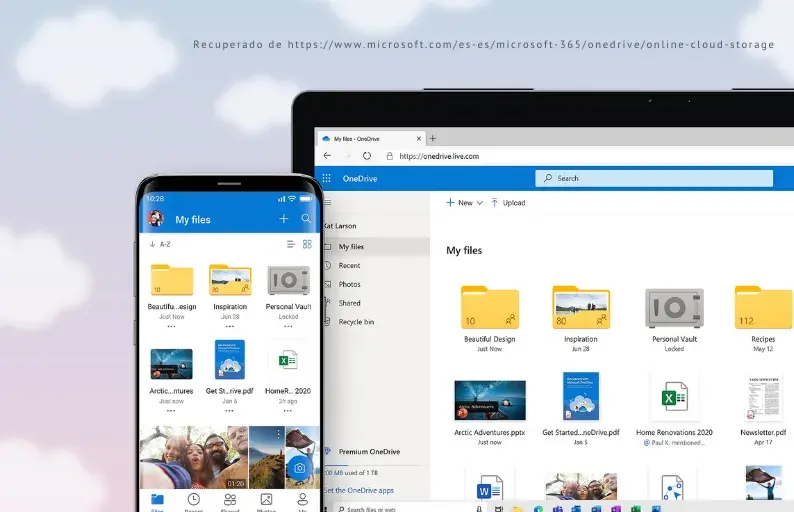
Task: Open vertical dots menu on mountain photo
Action: [x=279, y=434]
